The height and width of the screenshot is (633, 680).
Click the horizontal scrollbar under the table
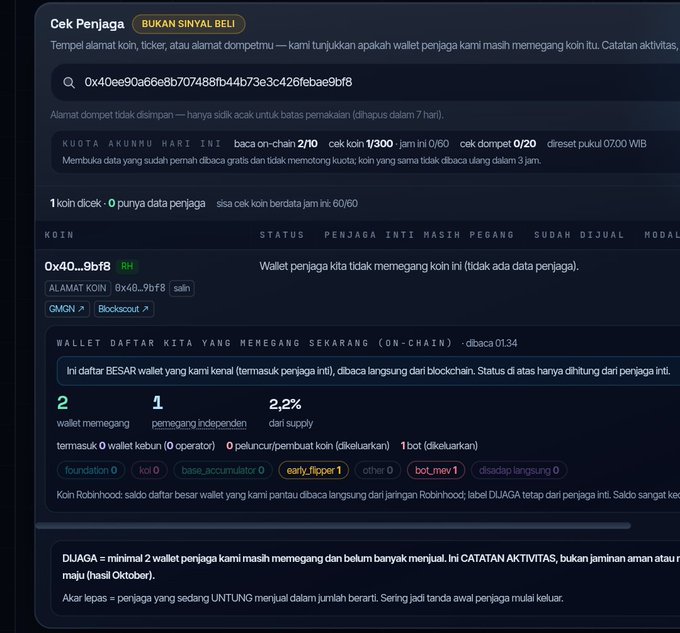pos(333,525)
